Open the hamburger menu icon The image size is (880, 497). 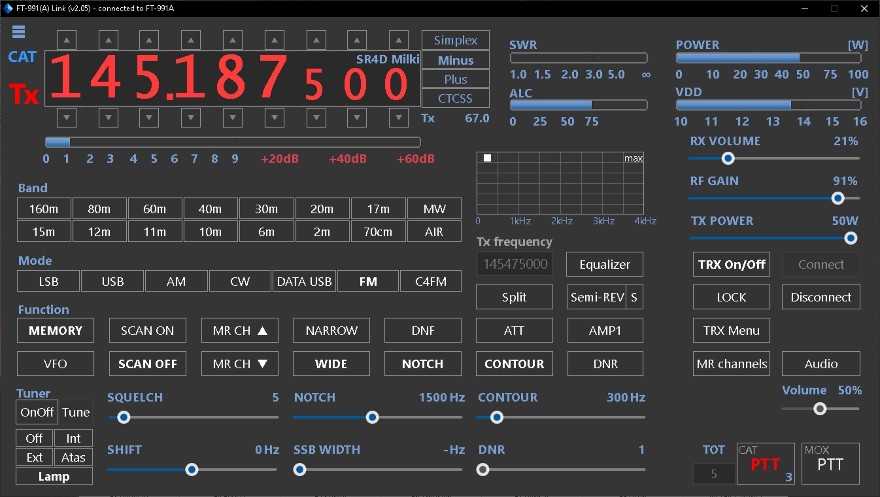pyautogui.click(x=19, y=32)
